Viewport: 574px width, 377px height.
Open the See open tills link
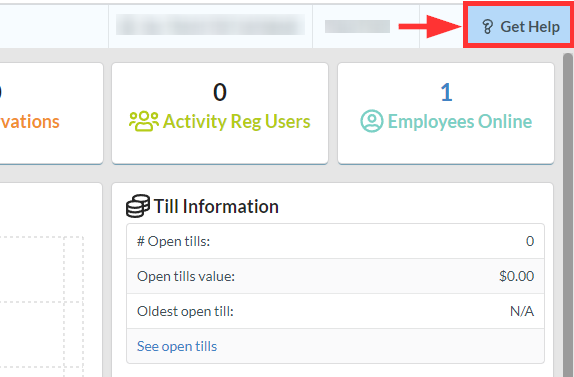[x=177, y=346]
